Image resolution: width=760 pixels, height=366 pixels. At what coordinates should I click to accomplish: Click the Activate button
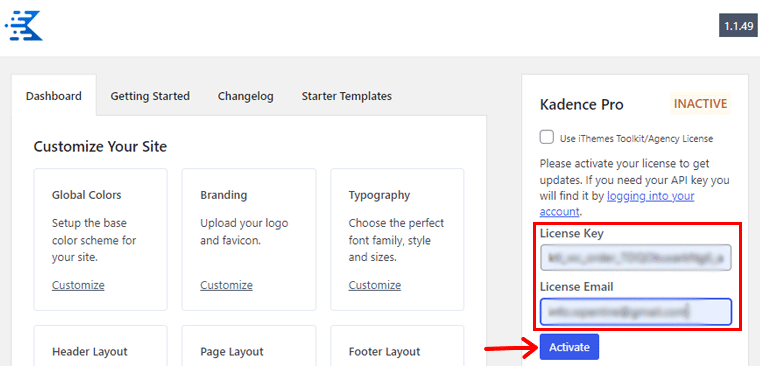570,347
